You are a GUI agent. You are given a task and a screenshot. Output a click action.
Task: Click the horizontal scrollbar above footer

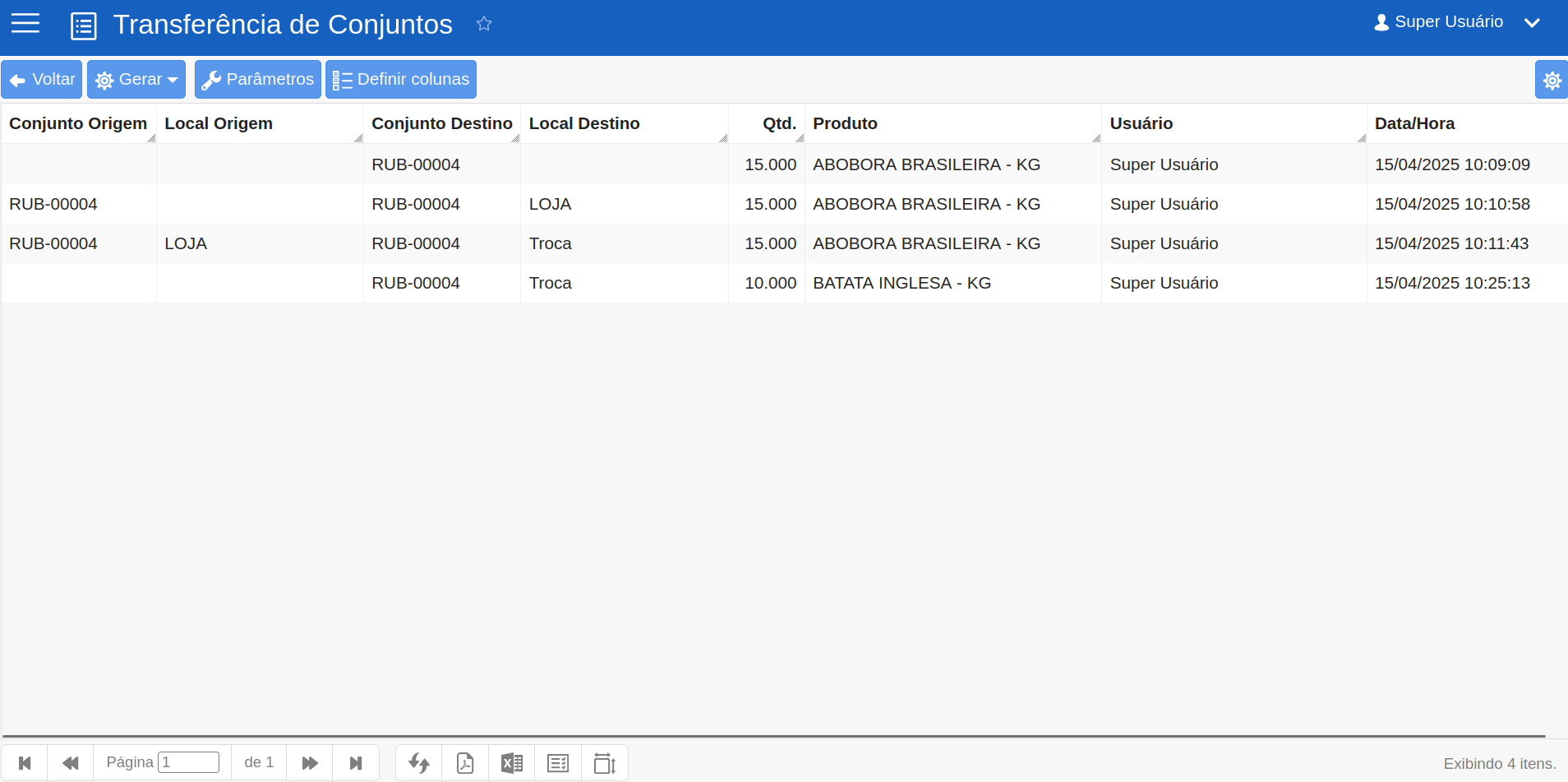click(774, 737)
